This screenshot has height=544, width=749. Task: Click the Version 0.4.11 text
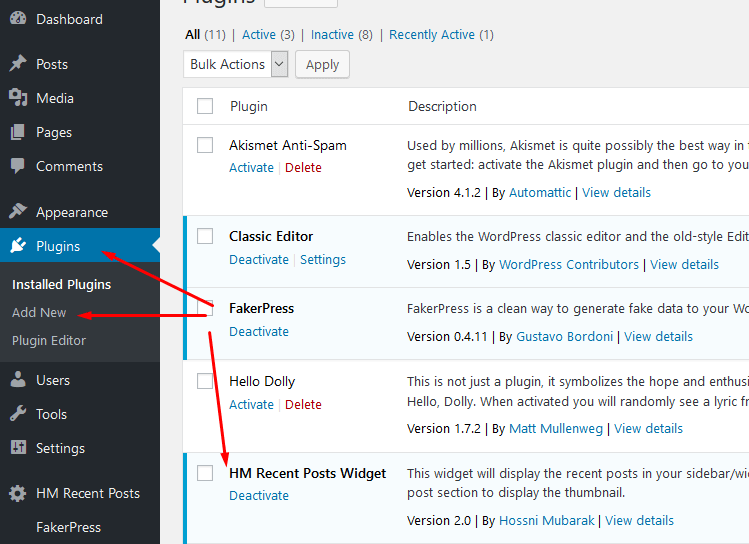coord(447,337)
